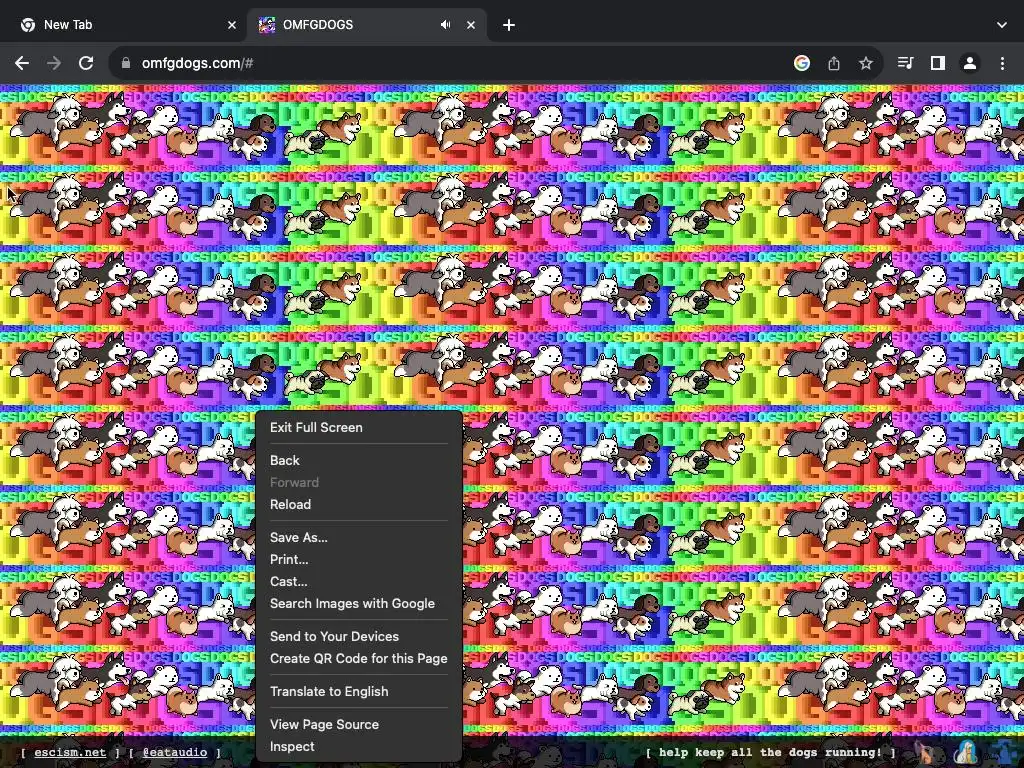Screen dimensions: 1024x768
Task: Open the media controls icon
Action: coord(906,63)
